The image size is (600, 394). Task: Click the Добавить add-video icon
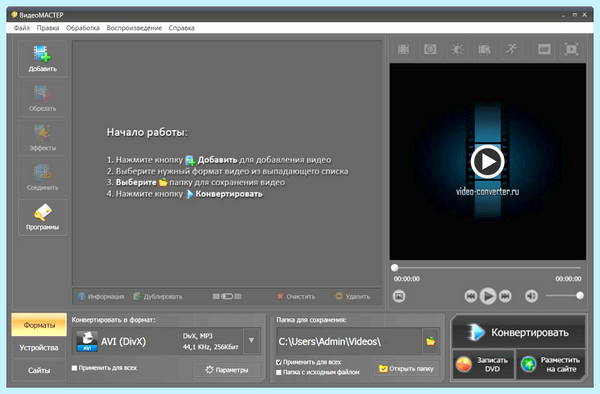(x=42, y=59)
